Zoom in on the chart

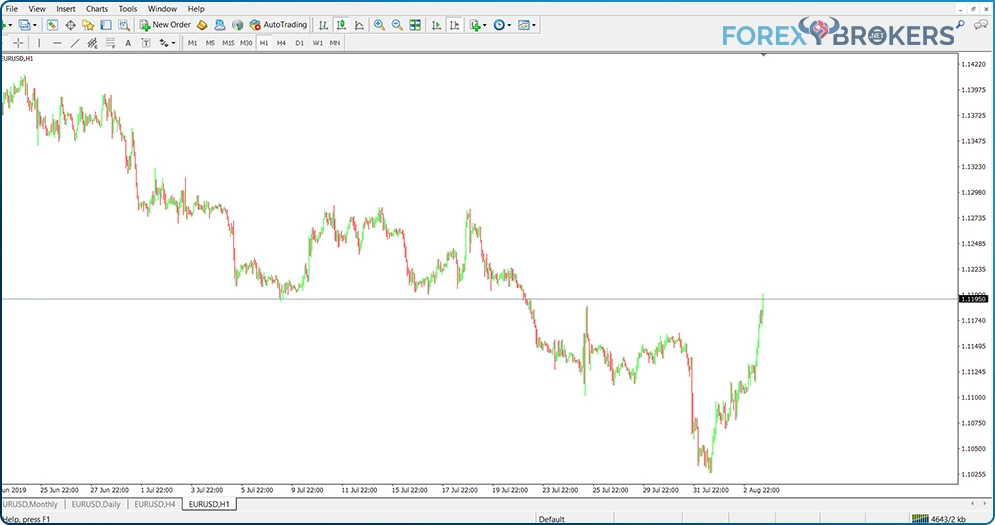click(x=379, y=25)
